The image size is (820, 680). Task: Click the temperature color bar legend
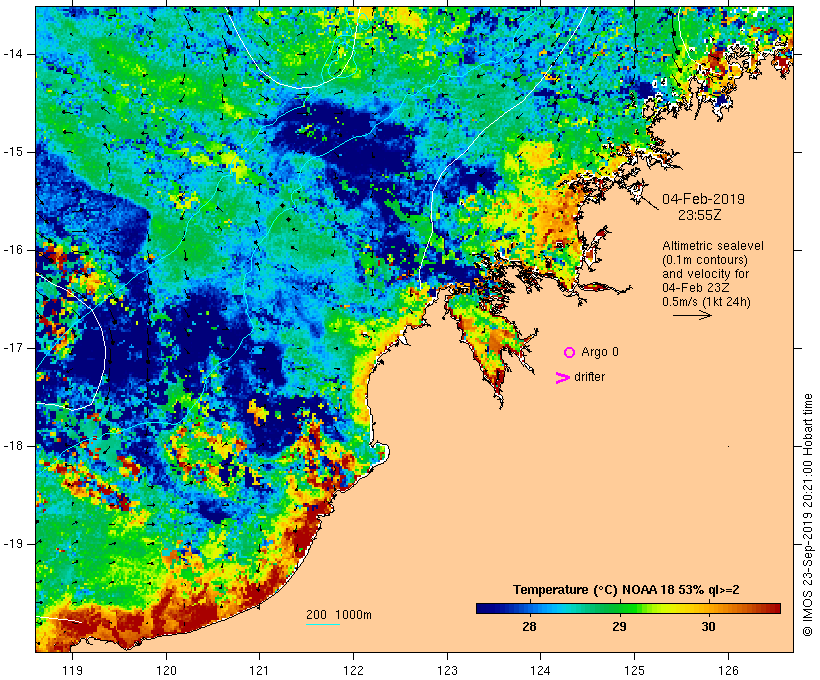pyautogui.click(x=628, y=608)
